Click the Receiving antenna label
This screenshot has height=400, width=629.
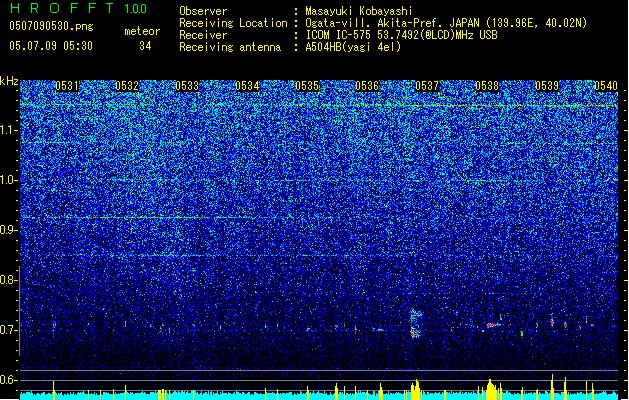tap(230, 47)
